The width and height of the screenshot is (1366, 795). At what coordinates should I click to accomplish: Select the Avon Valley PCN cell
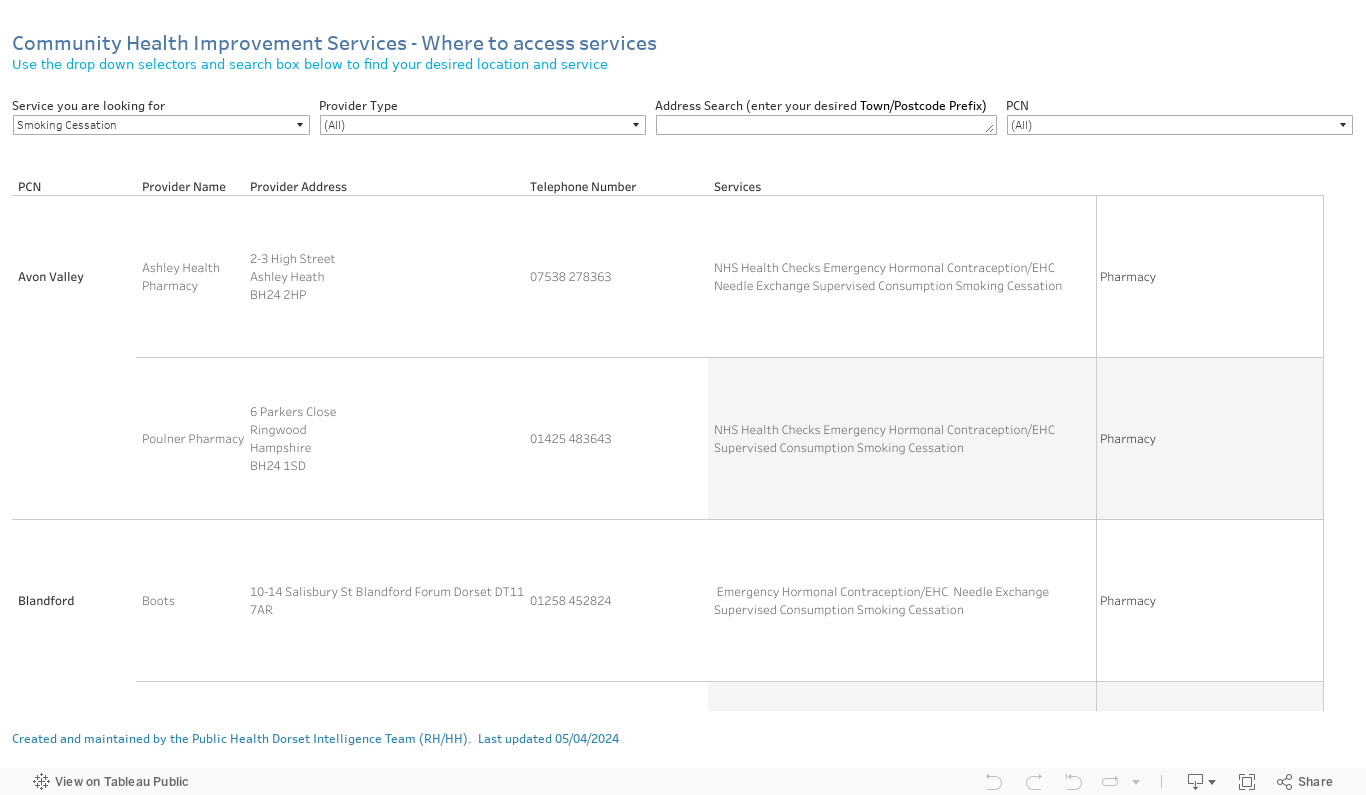51,277
